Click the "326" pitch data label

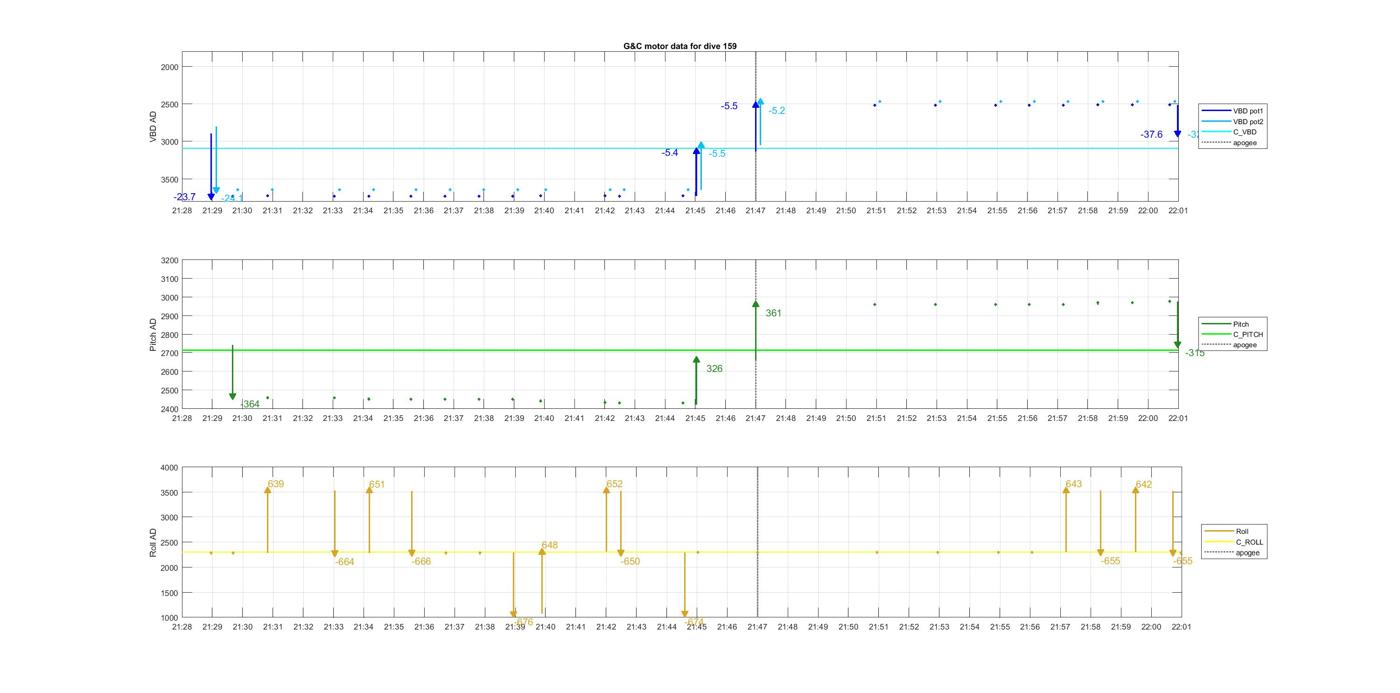tap(714, 369)
